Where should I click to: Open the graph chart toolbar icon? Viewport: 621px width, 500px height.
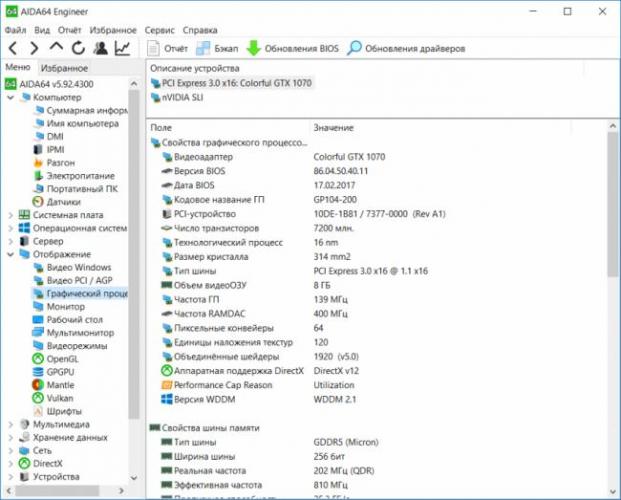pyautogui.click(x=122, y=48)
